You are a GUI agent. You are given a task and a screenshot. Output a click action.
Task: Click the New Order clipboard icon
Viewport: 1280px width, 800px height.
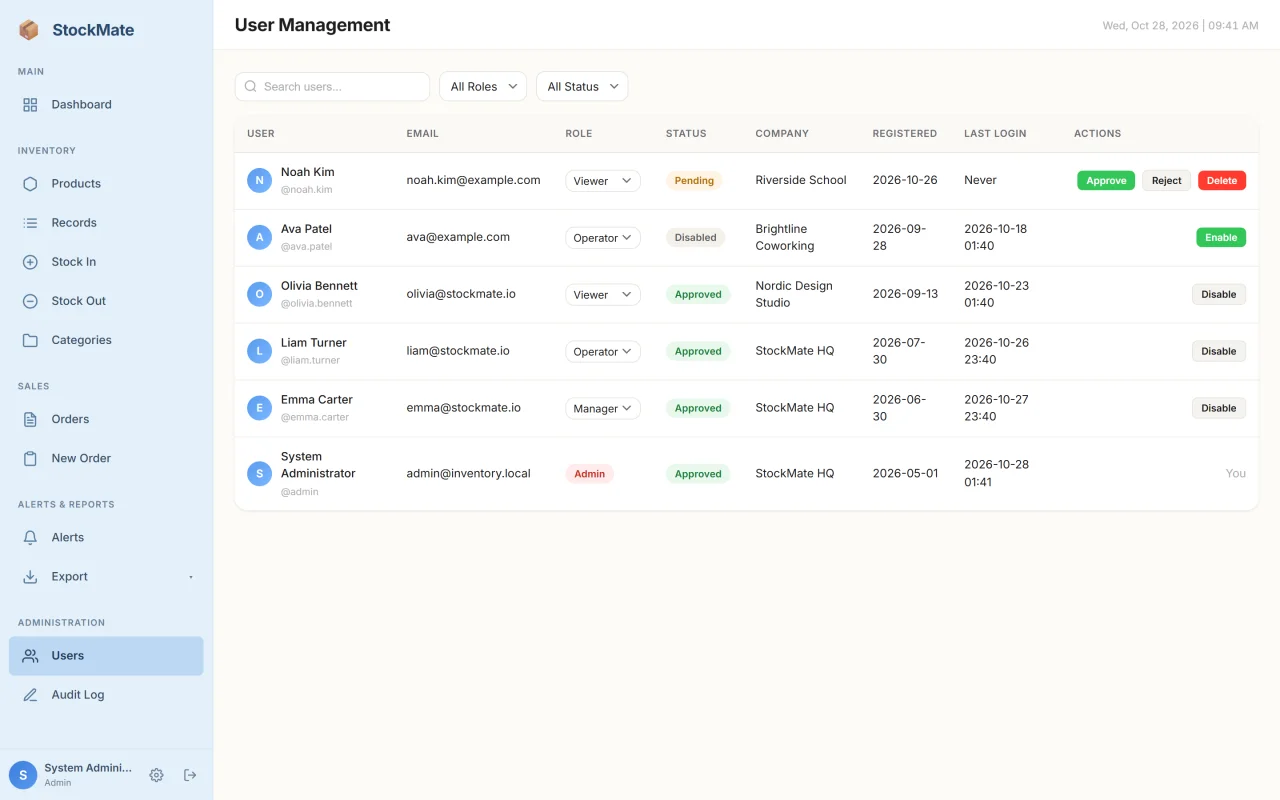click(x=30, y=458)
